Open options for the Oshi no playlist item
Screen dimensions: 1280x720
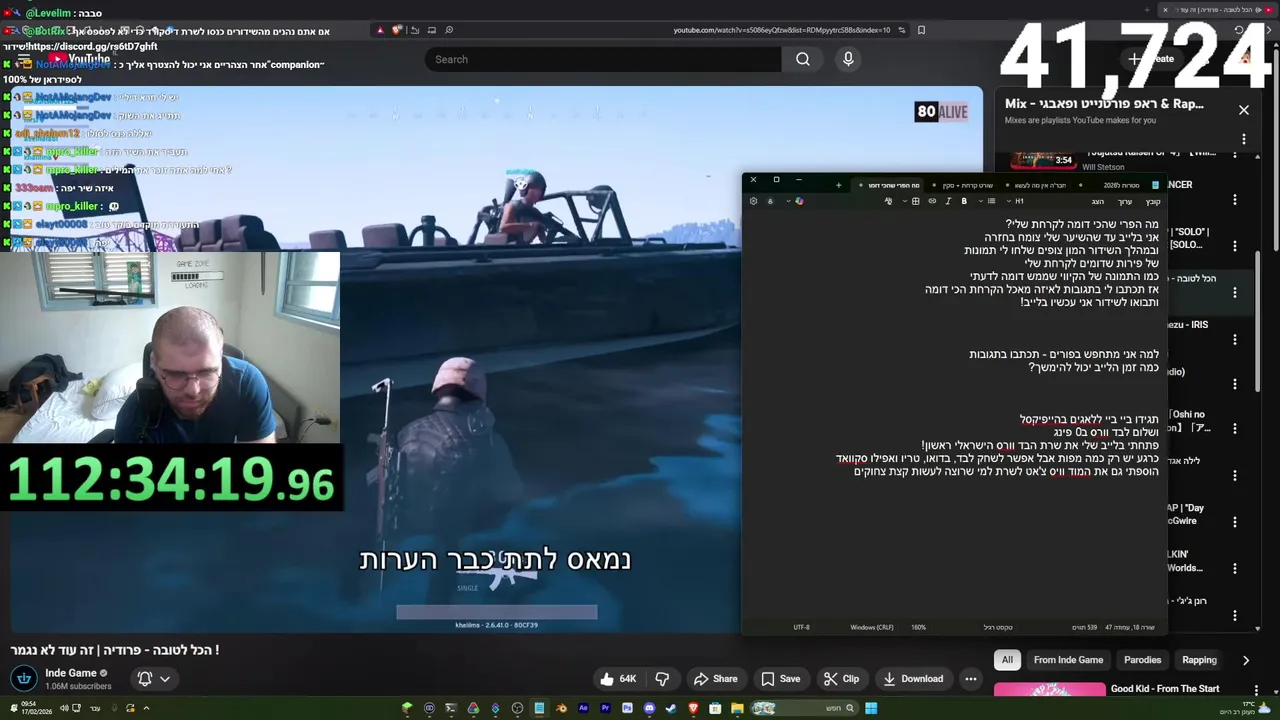pyautogui.click(x=1235, y=428)
